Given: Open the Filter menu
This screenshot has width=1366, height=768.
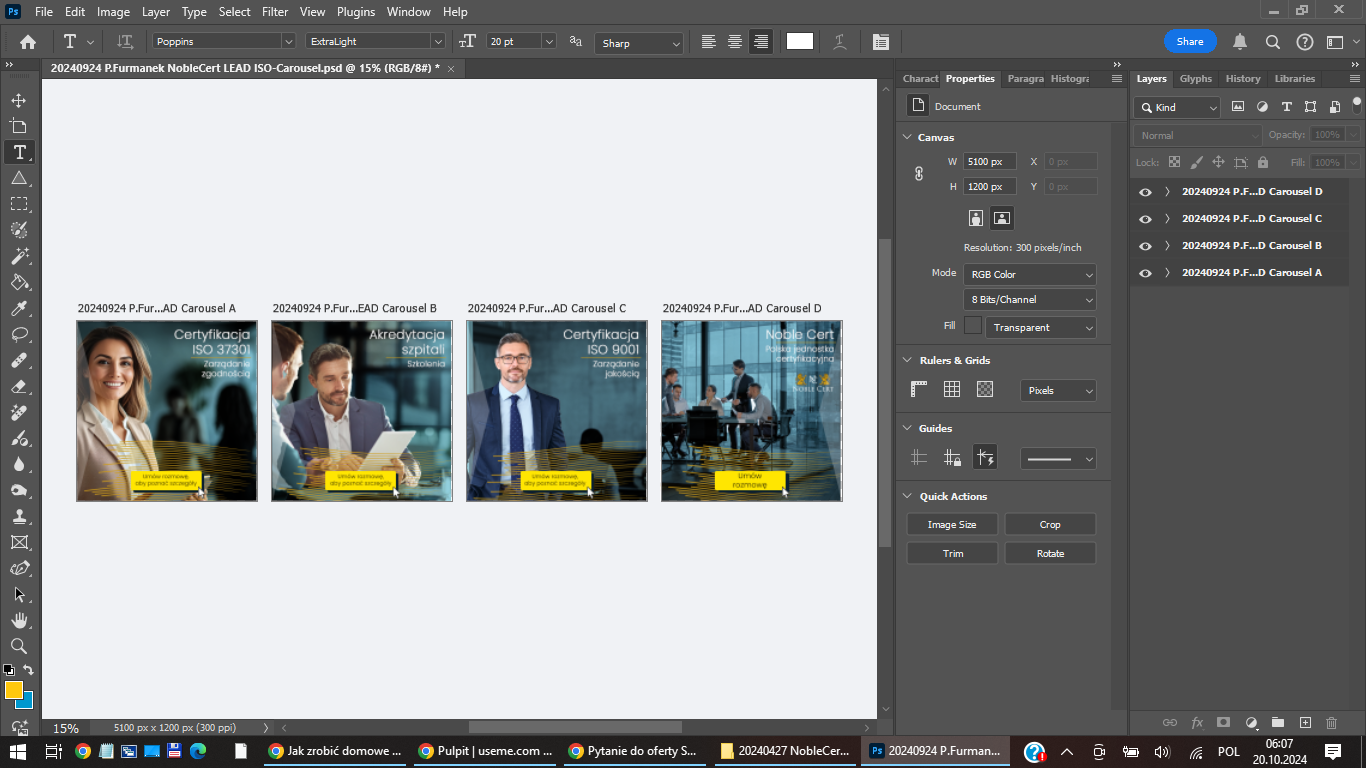Looking at the screenshot, I should 274,12.
